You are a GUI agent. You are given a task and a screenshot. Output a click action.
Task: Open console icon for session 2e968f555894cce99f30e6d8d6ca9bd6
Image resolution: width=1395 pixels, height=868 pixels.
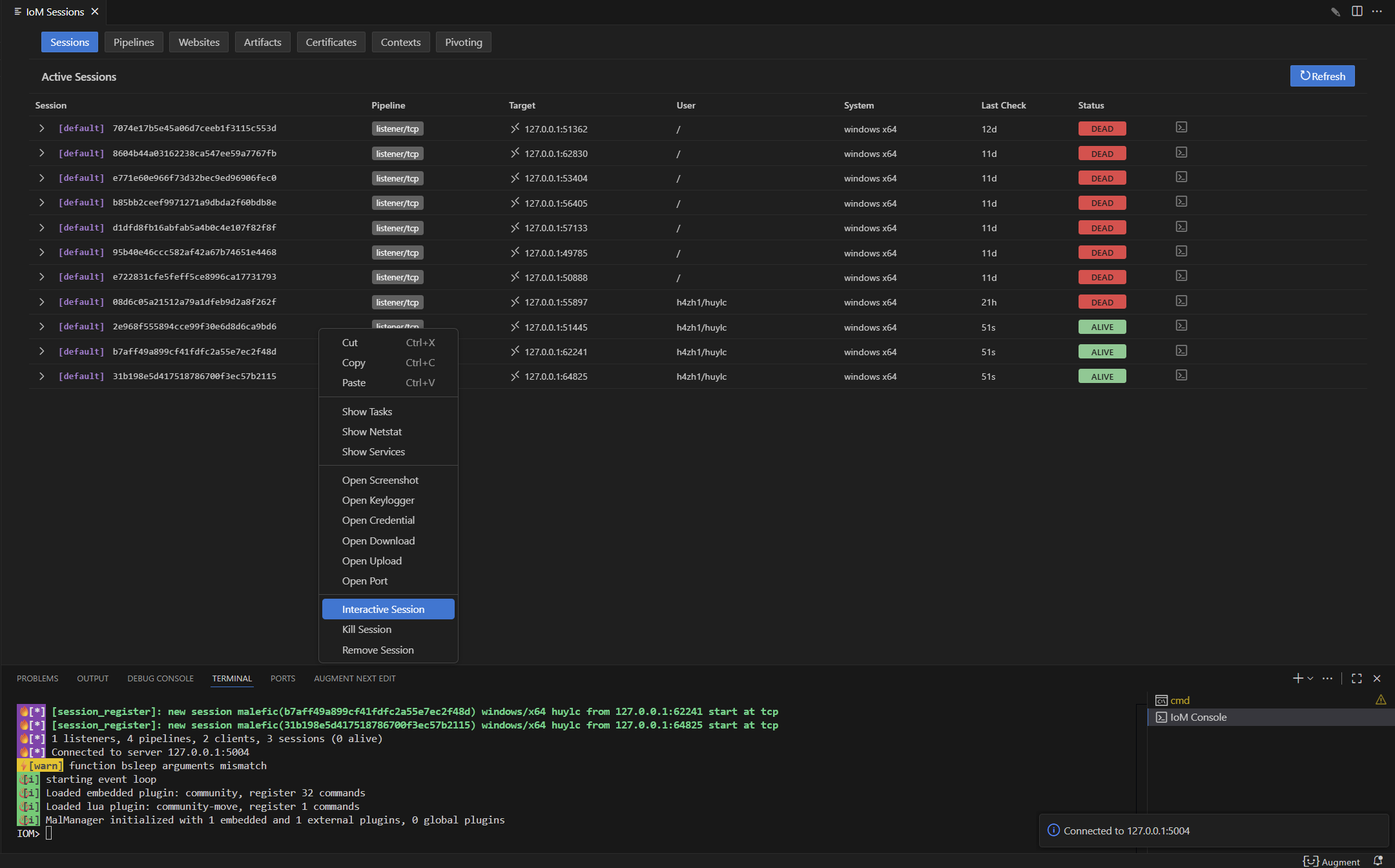[x=1181, y=325]
